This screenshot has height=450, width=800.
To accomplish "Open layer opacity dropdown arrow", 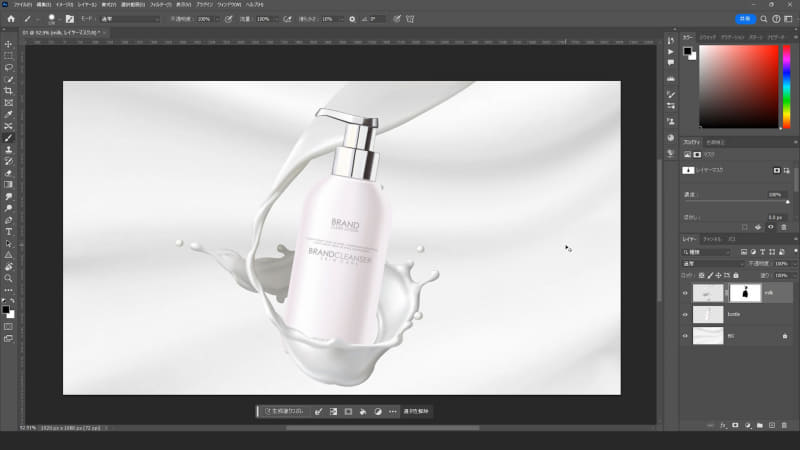I will point(794,264).
